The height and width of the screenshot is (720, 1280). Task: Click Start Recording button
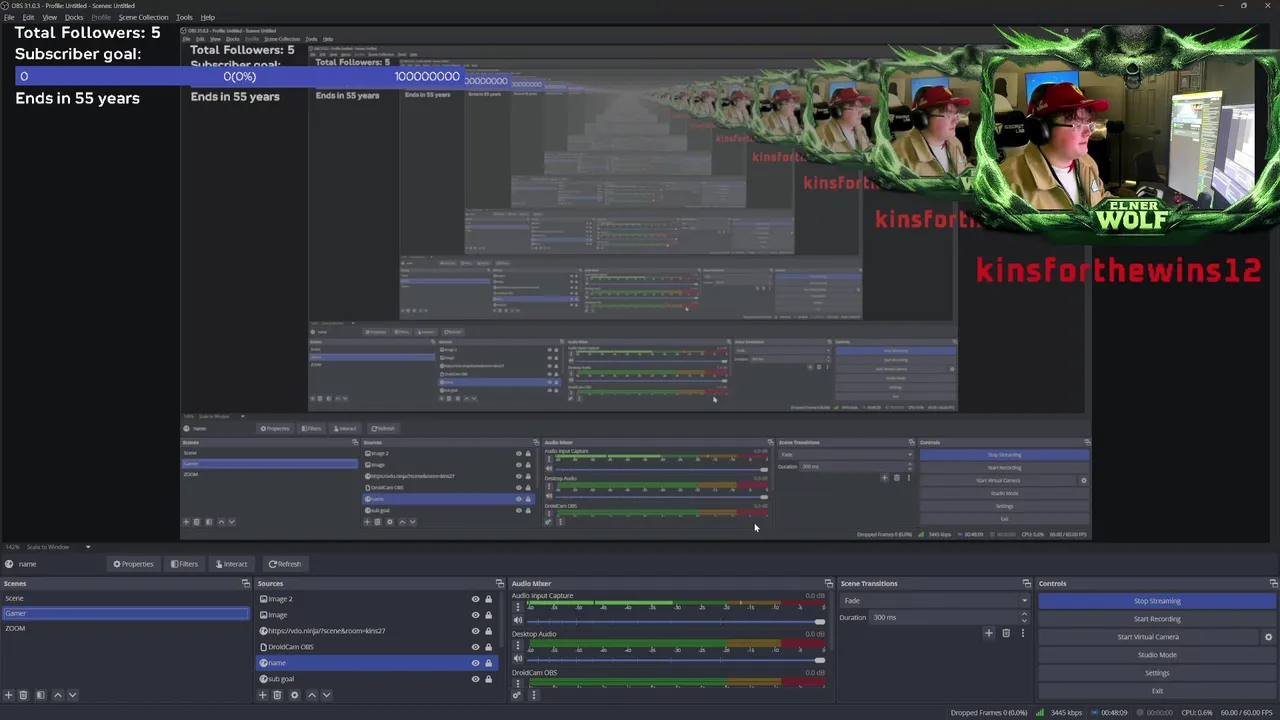(1157, 619)
